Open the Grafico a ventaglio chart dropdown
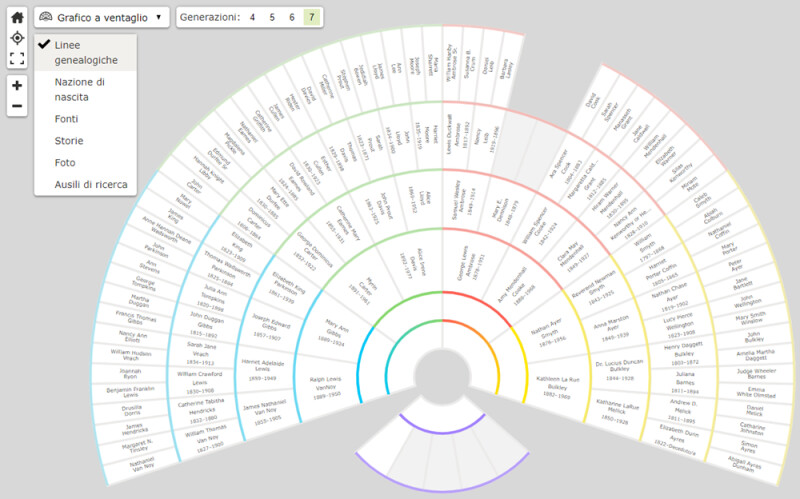 [x=102, y=17]
